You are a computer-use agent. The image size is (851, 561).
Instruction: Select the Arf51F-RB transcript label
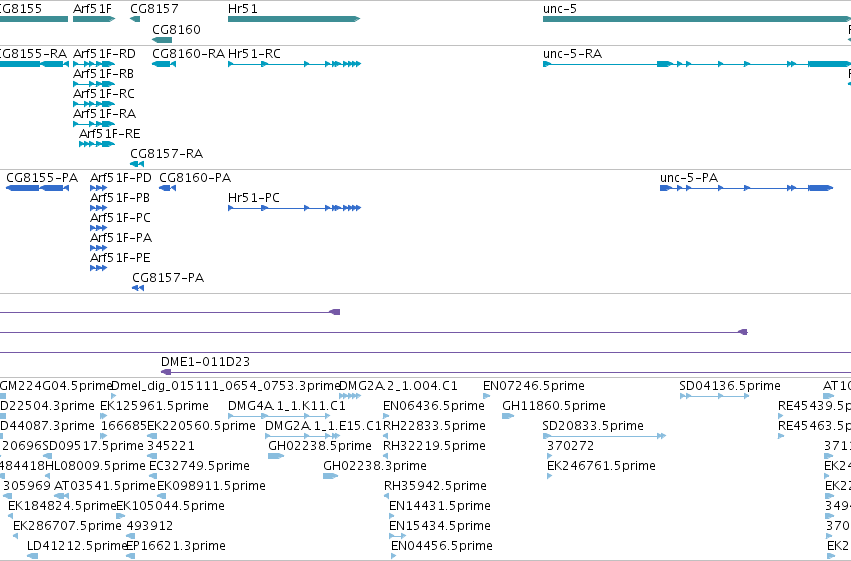click(103, 74)
